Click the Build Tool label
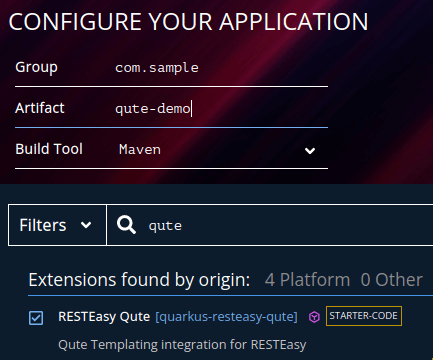433x360 pixels. coord(49,149)
